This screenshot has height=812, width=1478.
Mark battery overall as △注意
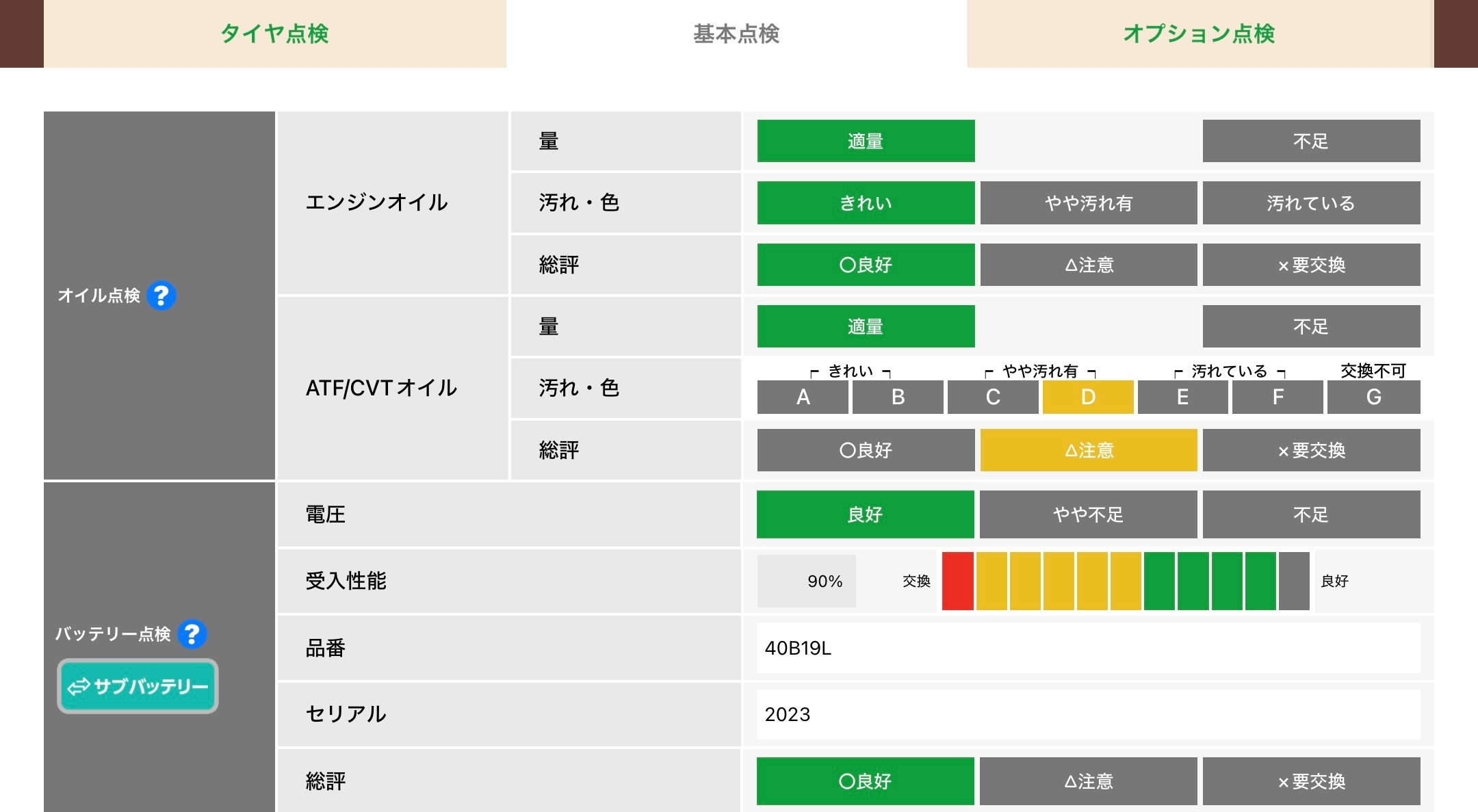tap(1088, 781)
